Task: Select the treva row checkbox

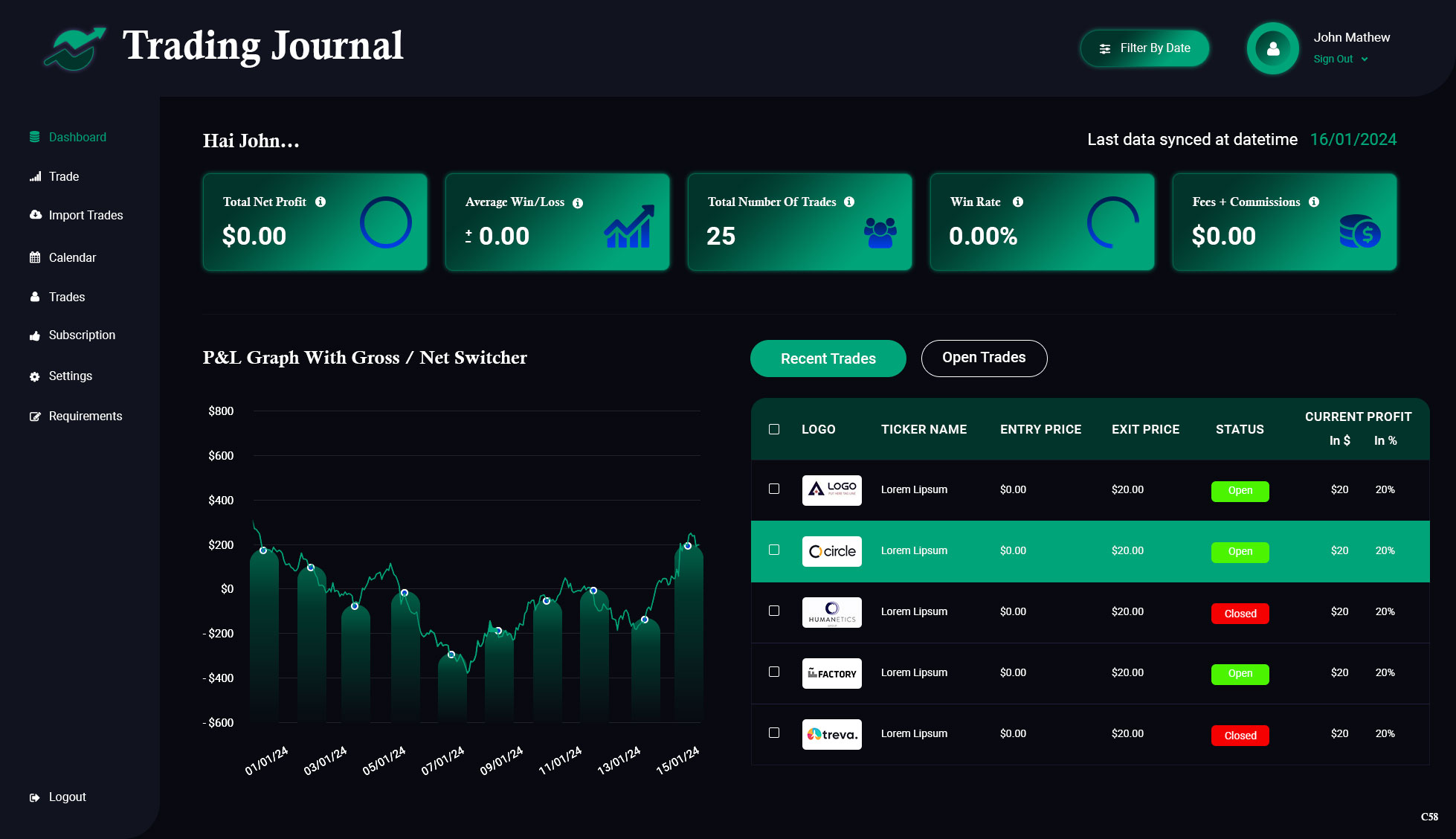Action: coord(774,733)
